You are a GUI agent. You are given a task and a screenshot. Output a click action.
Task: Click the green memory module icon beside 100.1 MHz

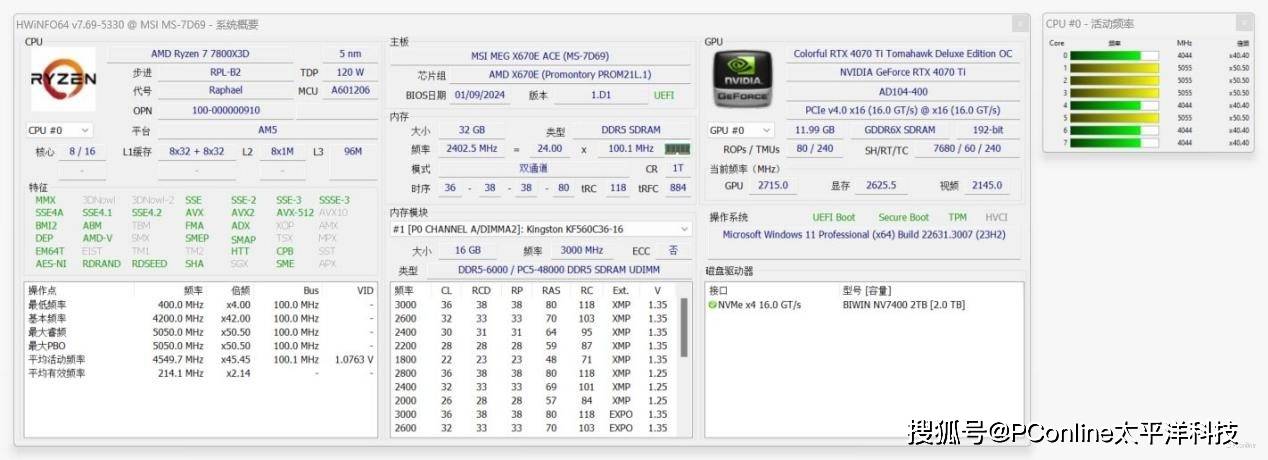[677, 149]
